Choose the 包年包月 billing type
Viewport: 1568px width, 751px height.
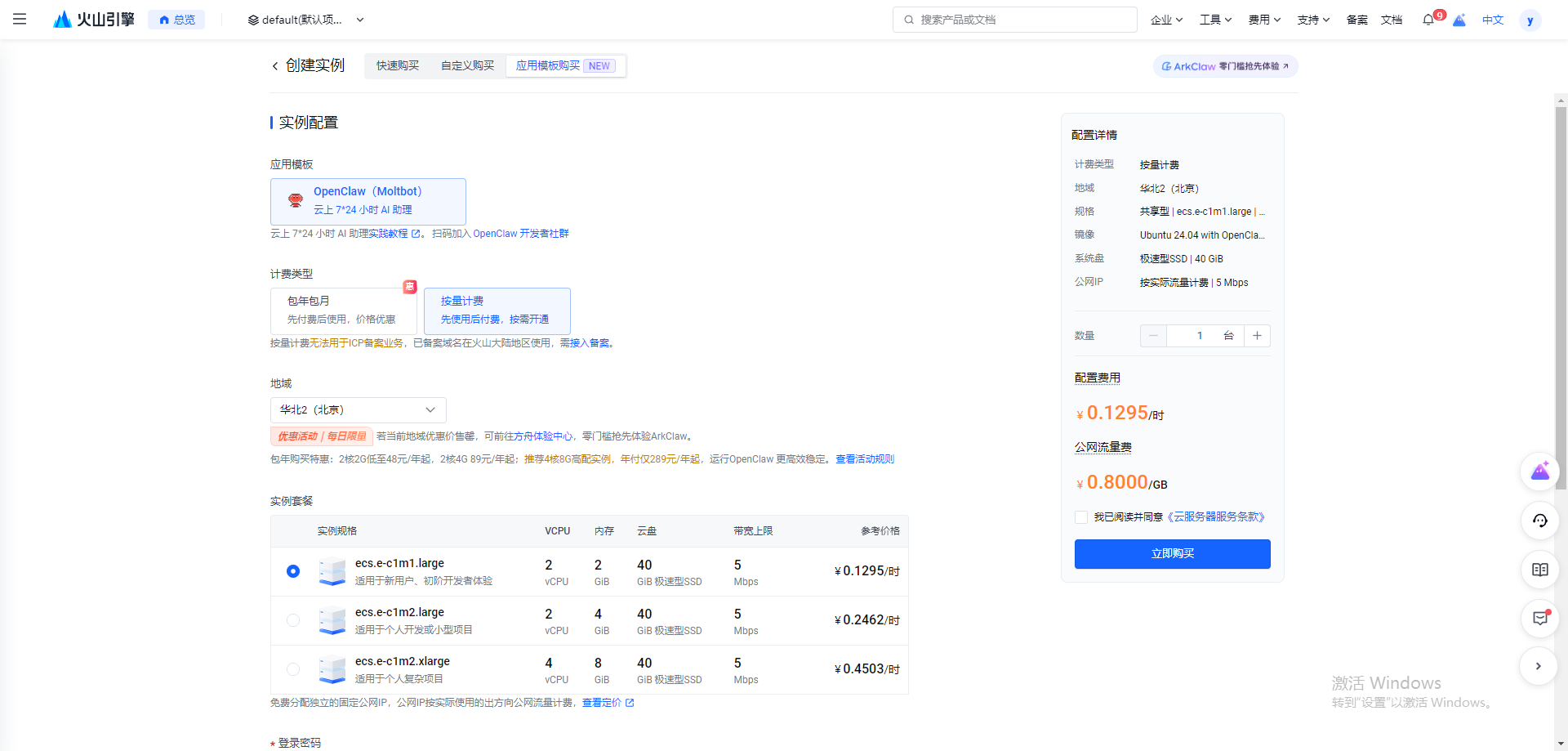(x=343, y=311)
